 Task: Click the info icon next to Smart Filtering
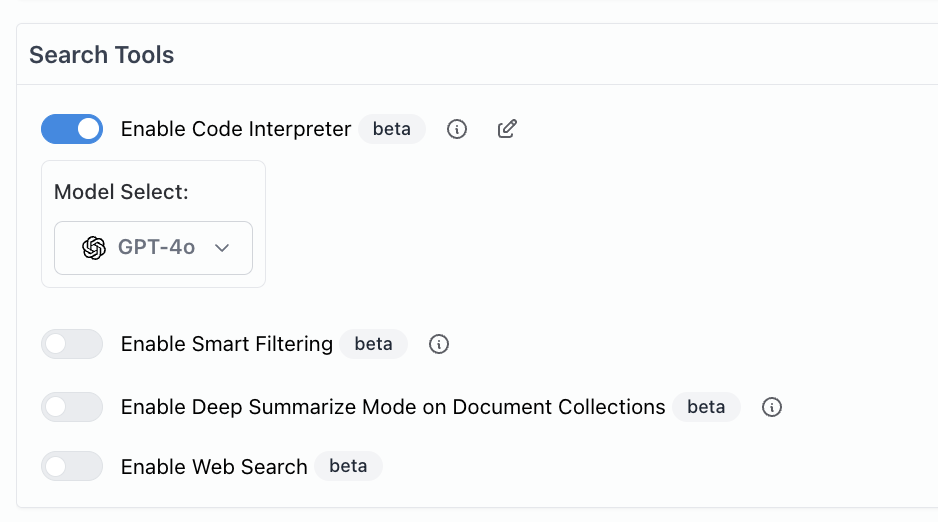pos(439,344)
